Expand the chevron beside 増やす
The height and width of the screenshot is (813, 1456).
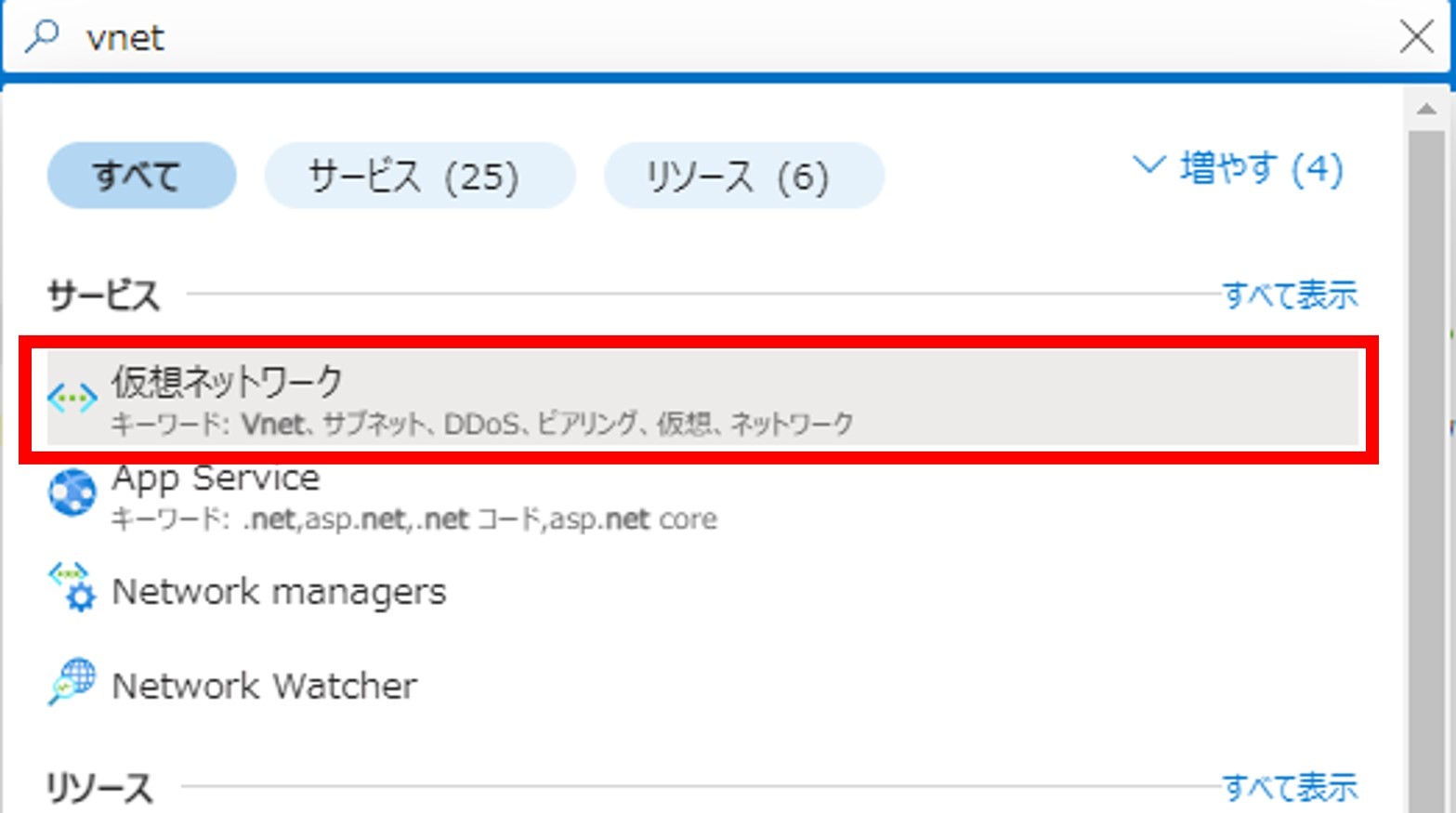[x=1148, y=166]
